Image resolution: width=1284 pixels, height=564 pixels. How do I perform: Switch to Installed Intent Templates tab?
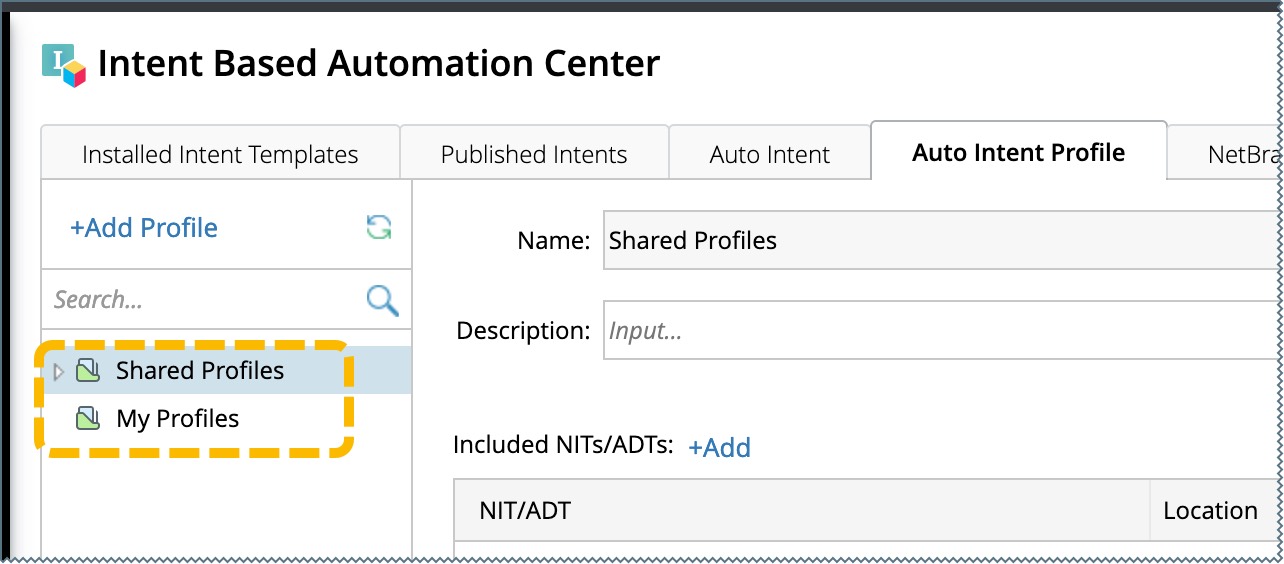click(x=220, y=155)
